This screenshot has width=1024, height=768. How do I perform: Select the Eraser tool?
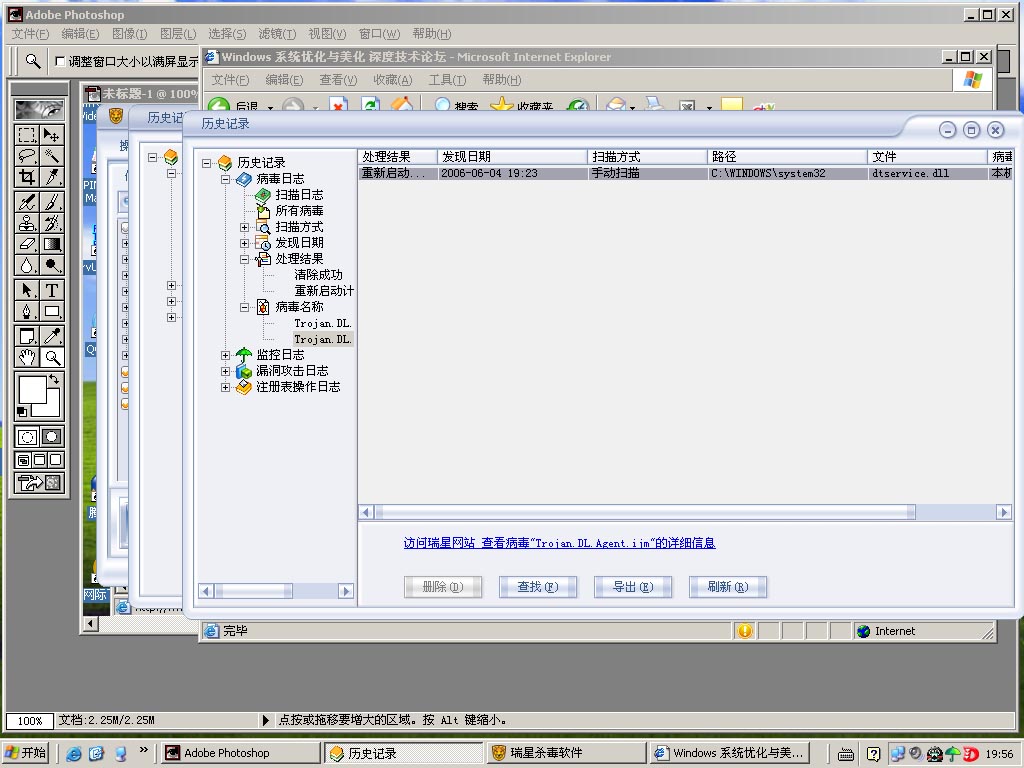[x=27, y=244]
